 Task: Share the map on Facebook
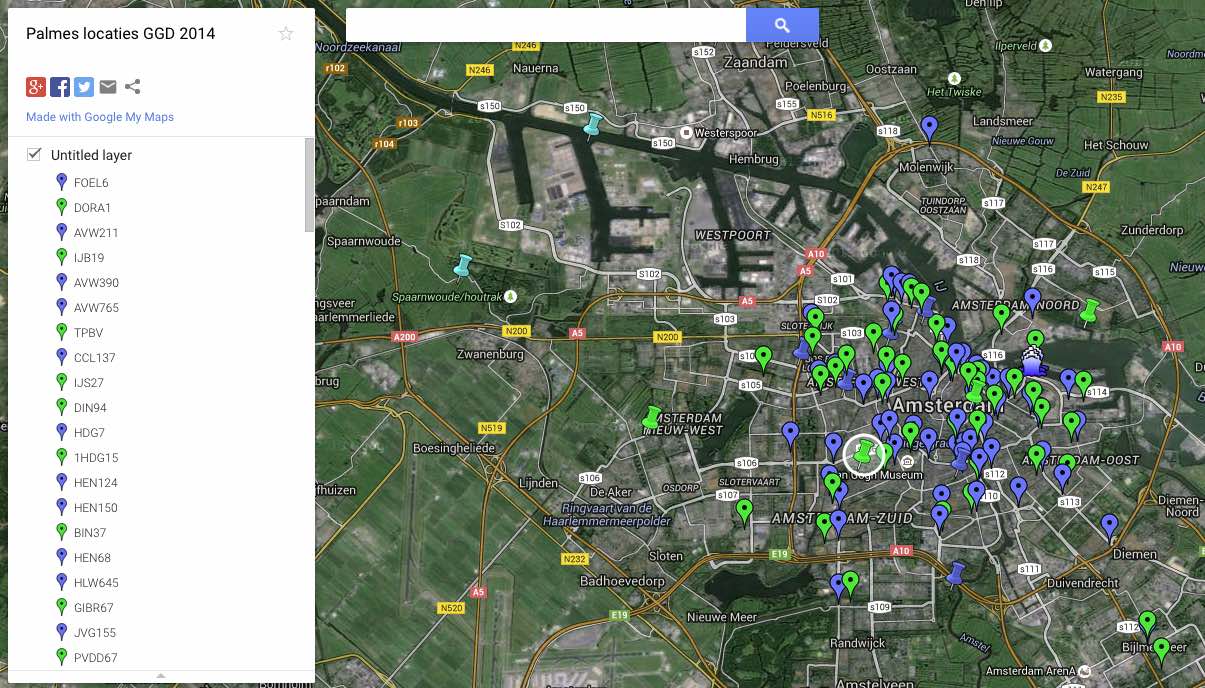coord(60,87)
